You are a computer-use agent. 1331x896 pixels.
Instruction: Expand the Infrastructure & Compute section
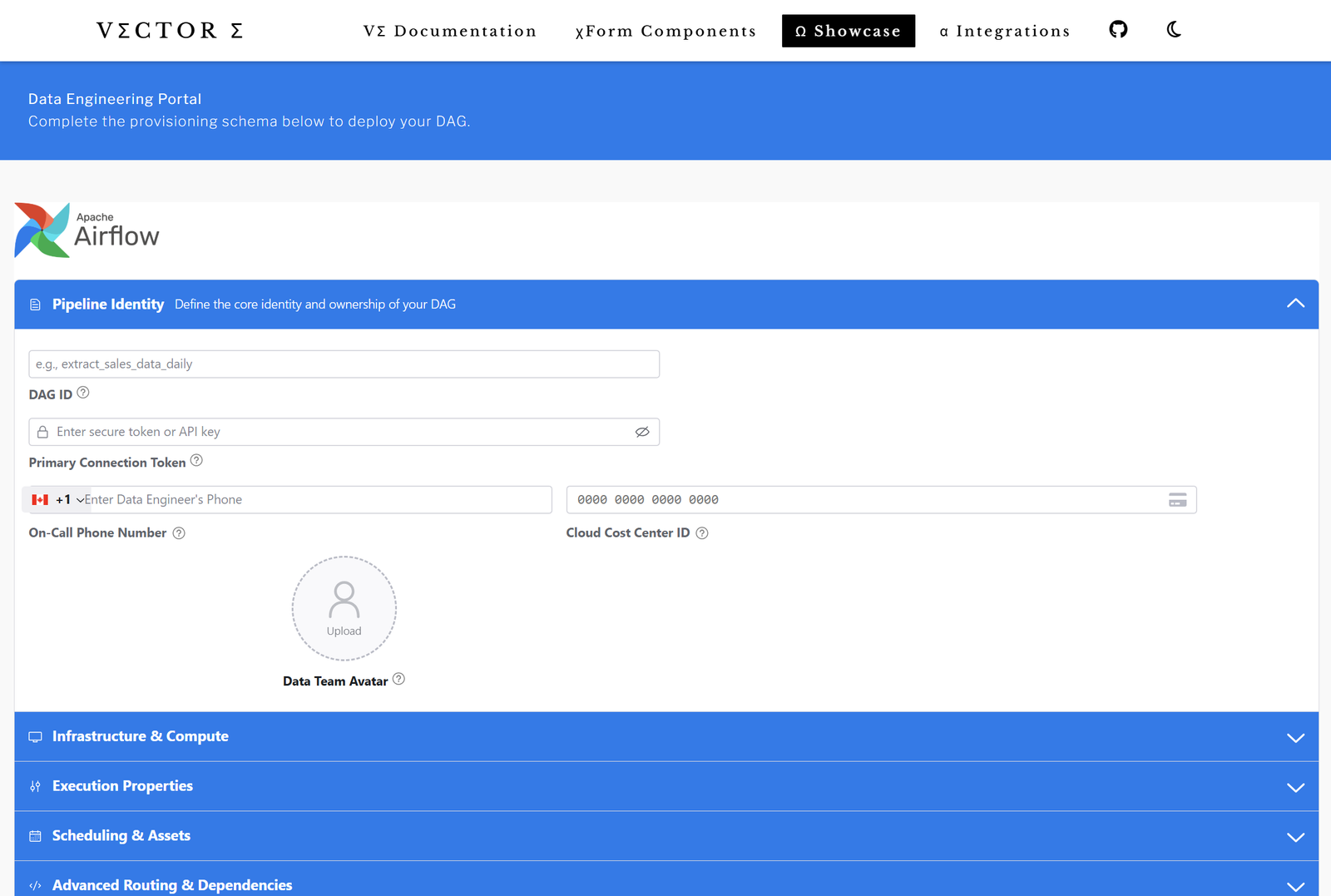point(1295,737)
